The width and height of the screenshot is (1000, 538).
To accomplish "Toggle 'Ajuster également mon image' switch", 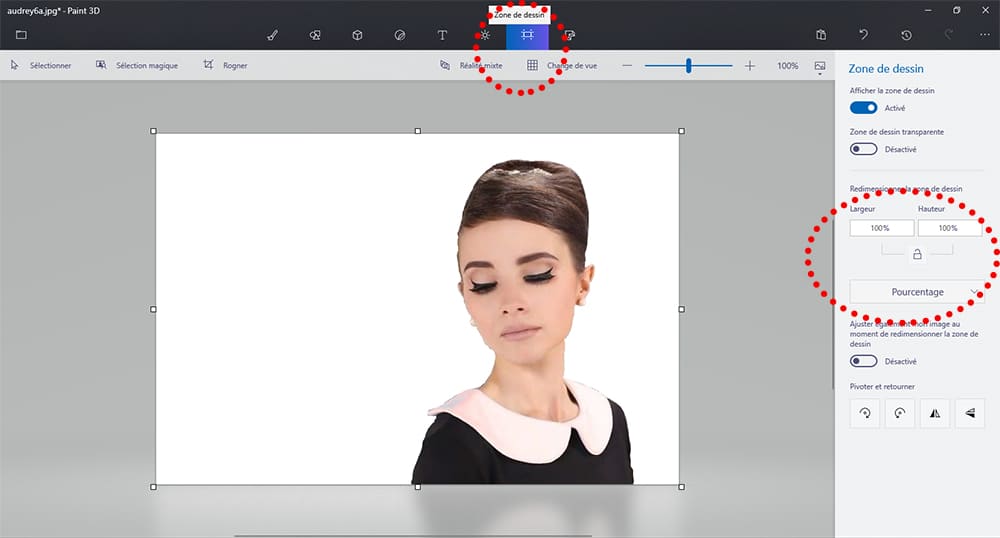I will (x=863, y=361).
